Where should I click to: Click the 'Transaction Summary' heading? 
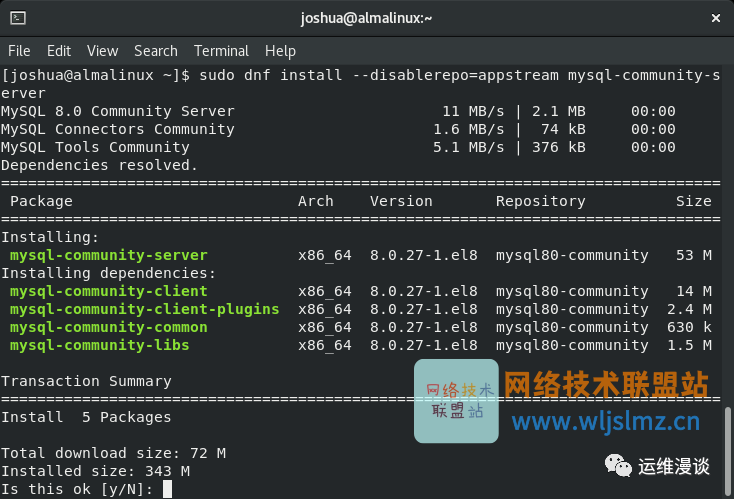tap(86, 381)
